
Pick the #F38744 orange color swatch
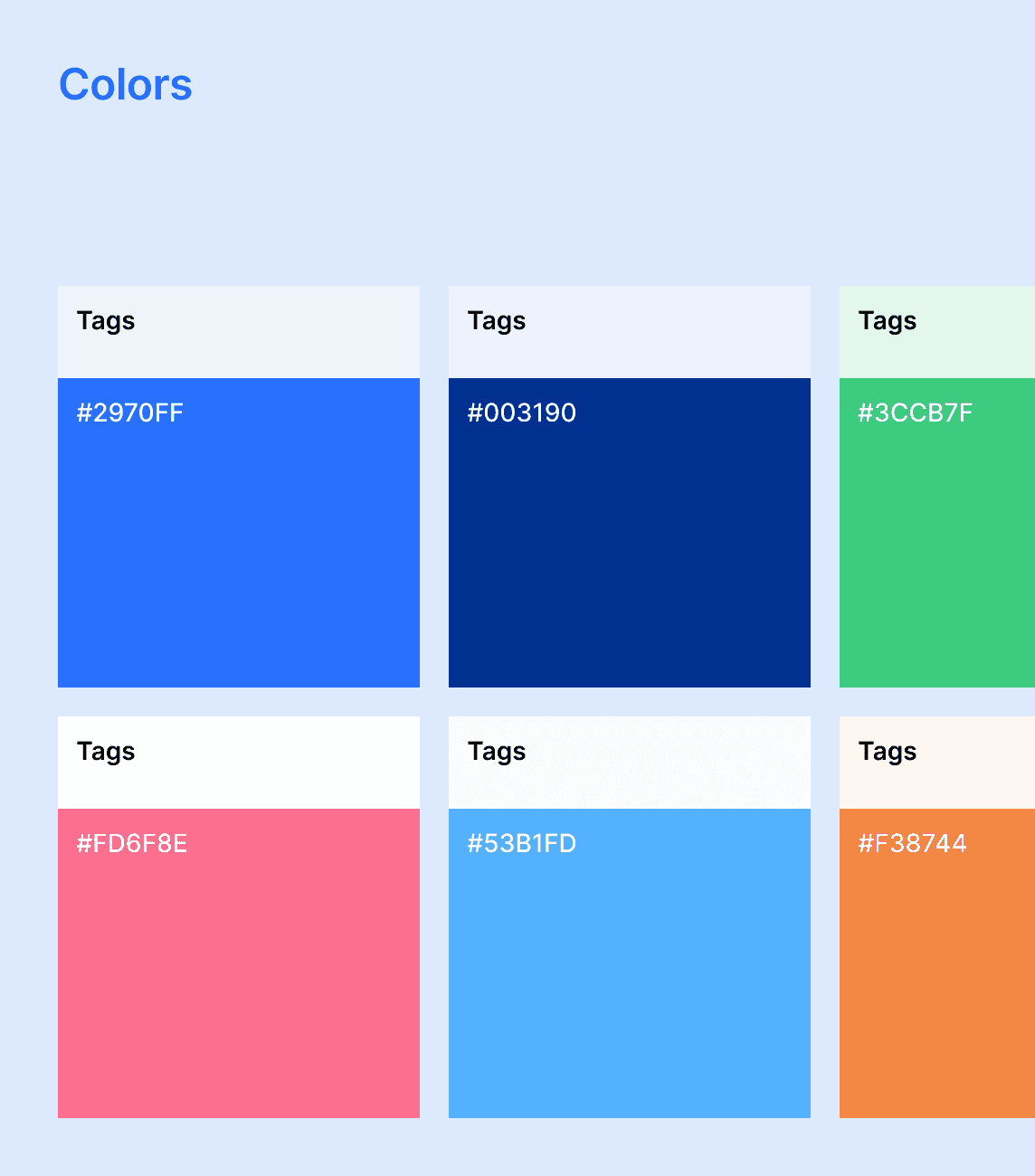click(937, 963)
